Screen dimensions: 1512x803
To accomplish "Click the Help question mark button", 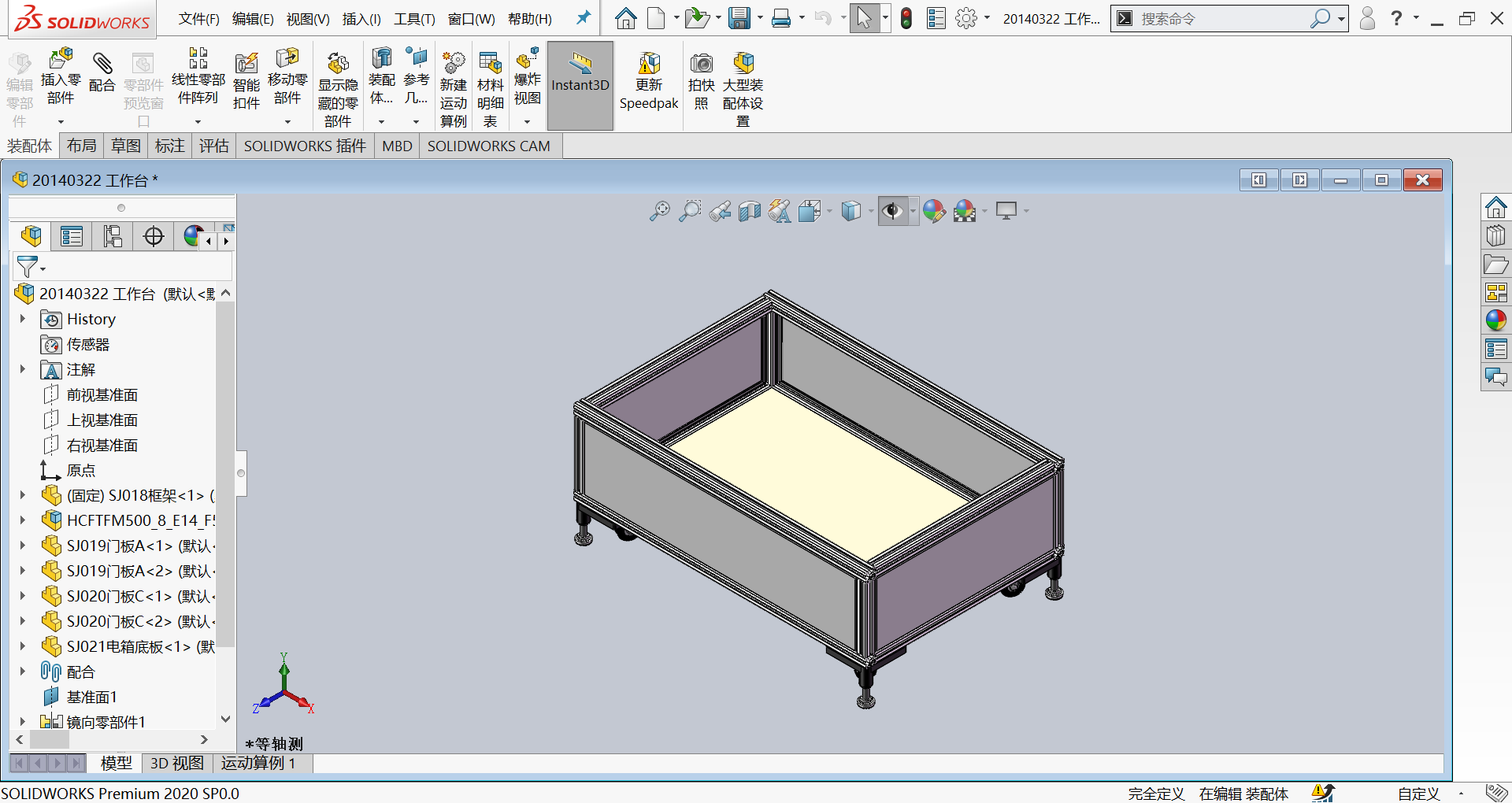I will [x=1396, y=18].
